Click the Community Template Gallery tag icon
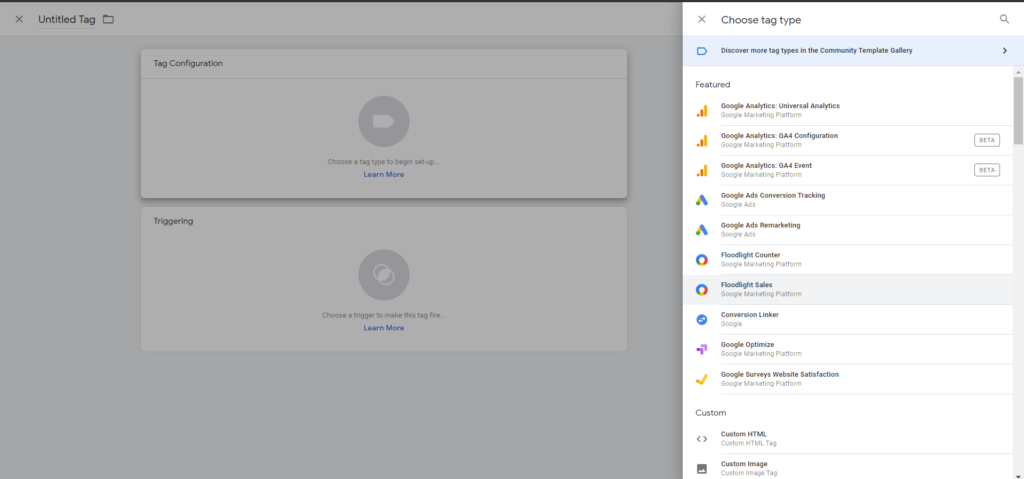The width and height of the screenshot is (1024, 479). click(x=701, y=50)
